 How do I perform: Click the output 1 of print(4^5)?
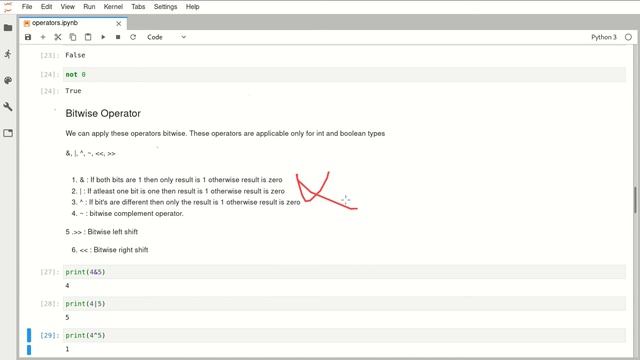point(67,349)
